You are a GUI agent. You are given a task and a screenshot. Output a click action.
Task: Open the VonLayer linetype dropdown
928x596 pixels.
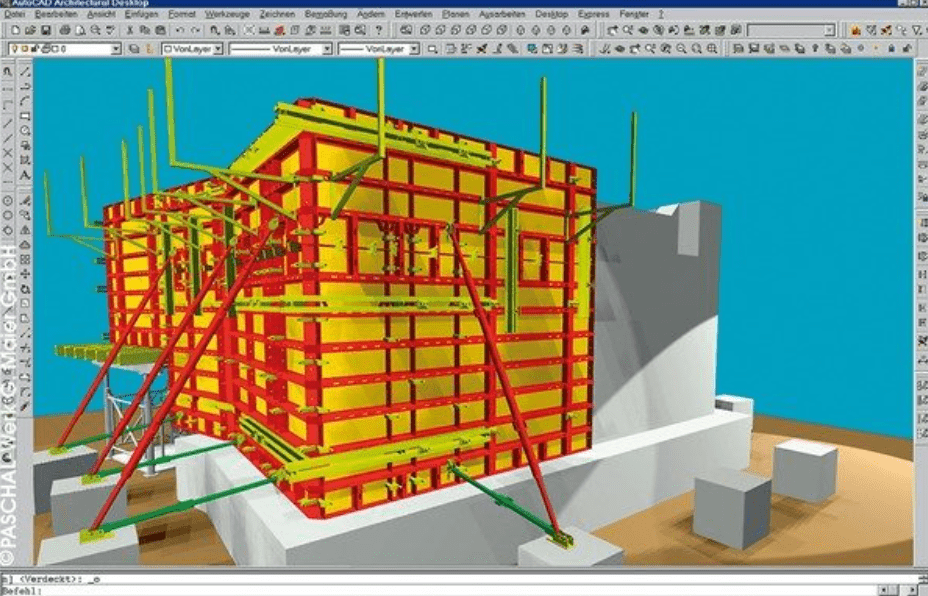tap(325, 48)
